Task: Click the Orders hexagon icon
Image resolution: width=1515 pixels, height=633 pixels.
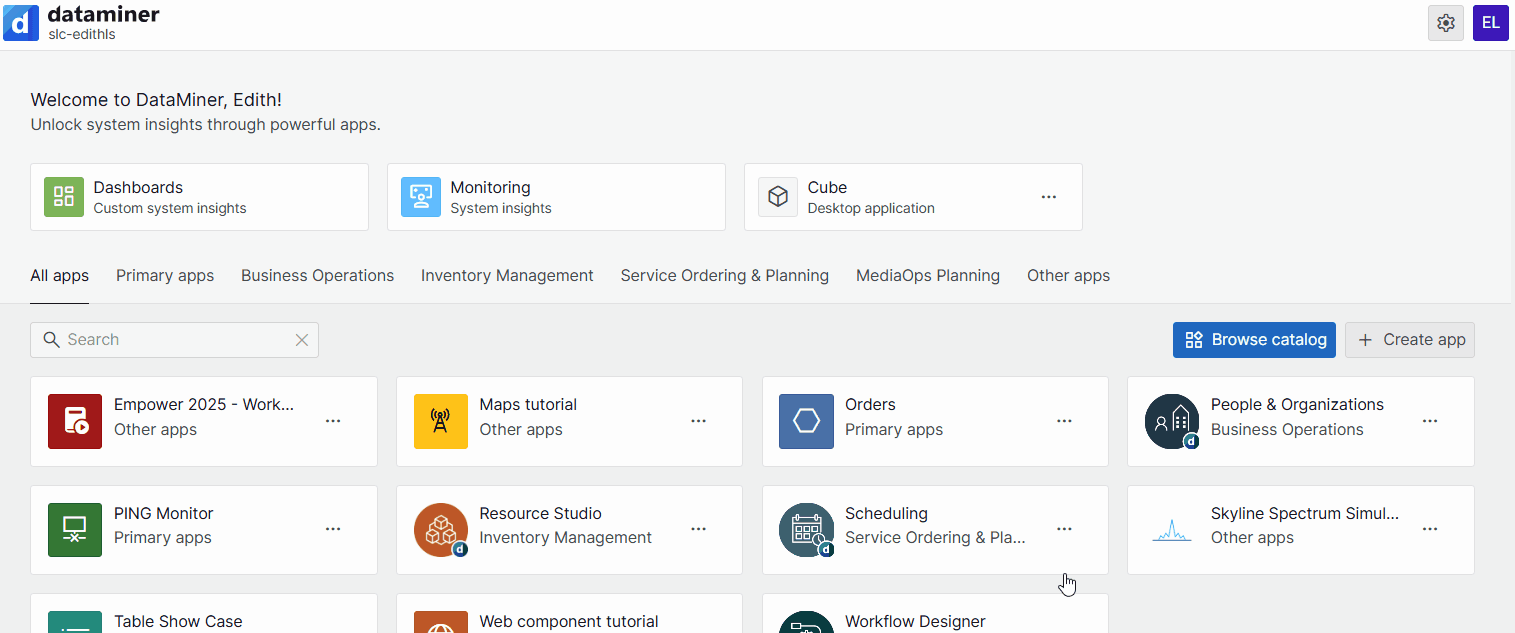Action: 806,421
